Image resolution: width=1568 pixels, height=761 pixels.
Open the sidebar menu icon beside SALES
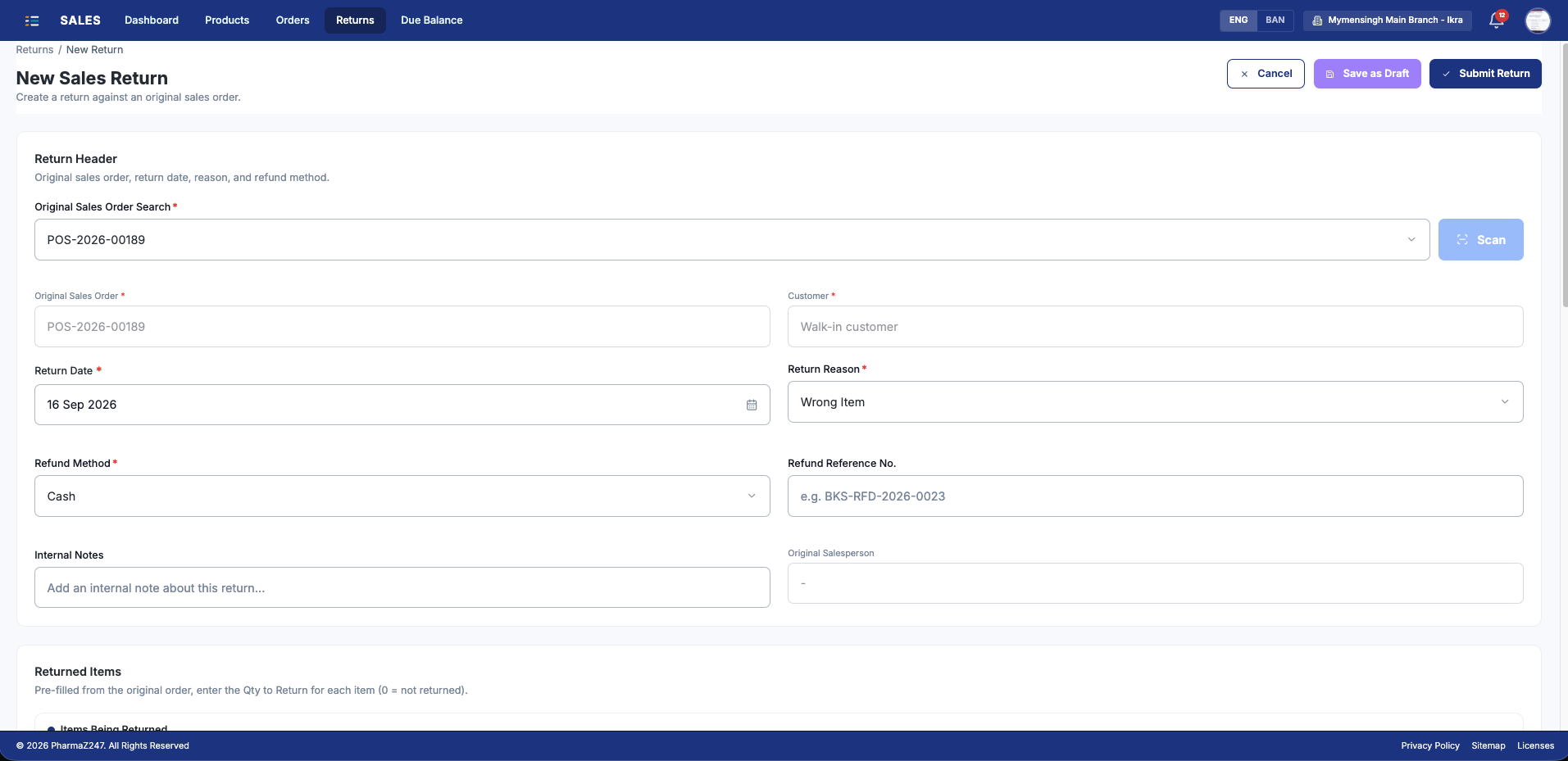32,20
